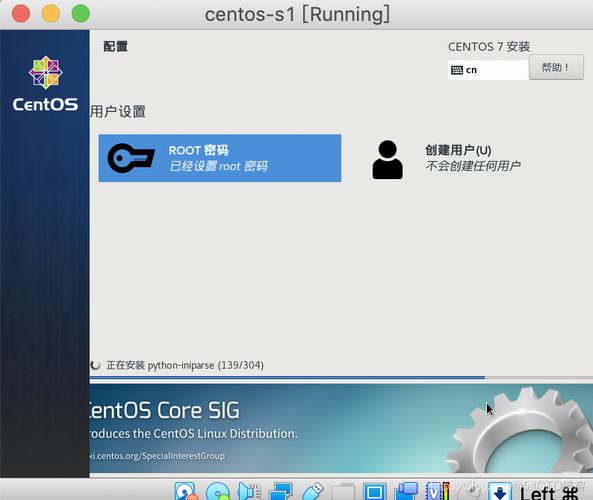This screenshot has width=593, height=500.
Task: Click the hard disk activity icon in the VirtualBox status bar
Action: coord(186,491)
